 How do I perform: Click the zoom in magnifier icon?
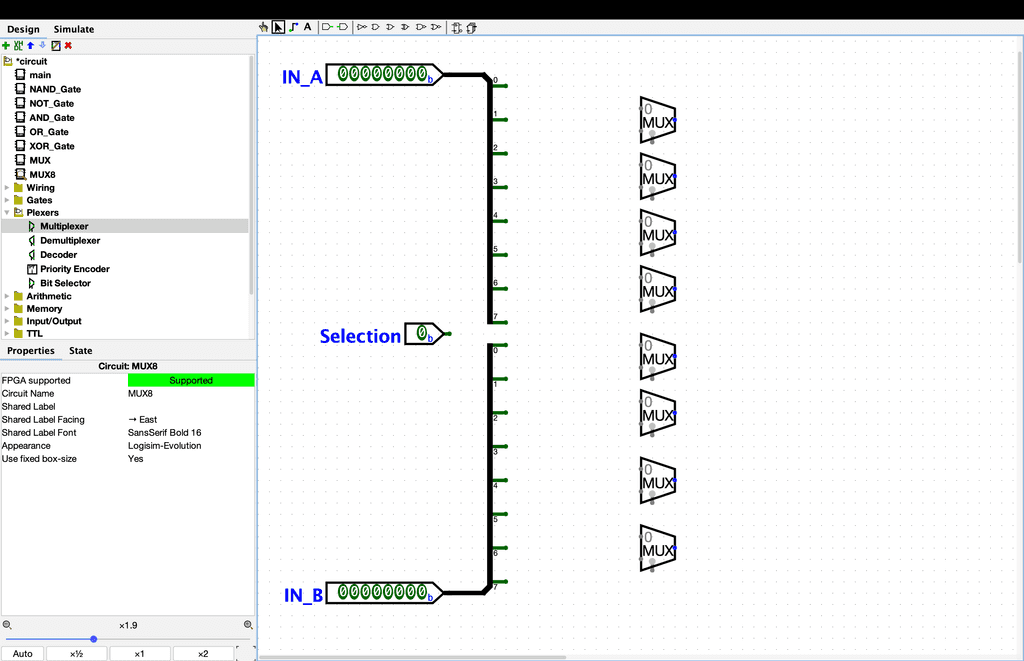click(x=248, y=625)
